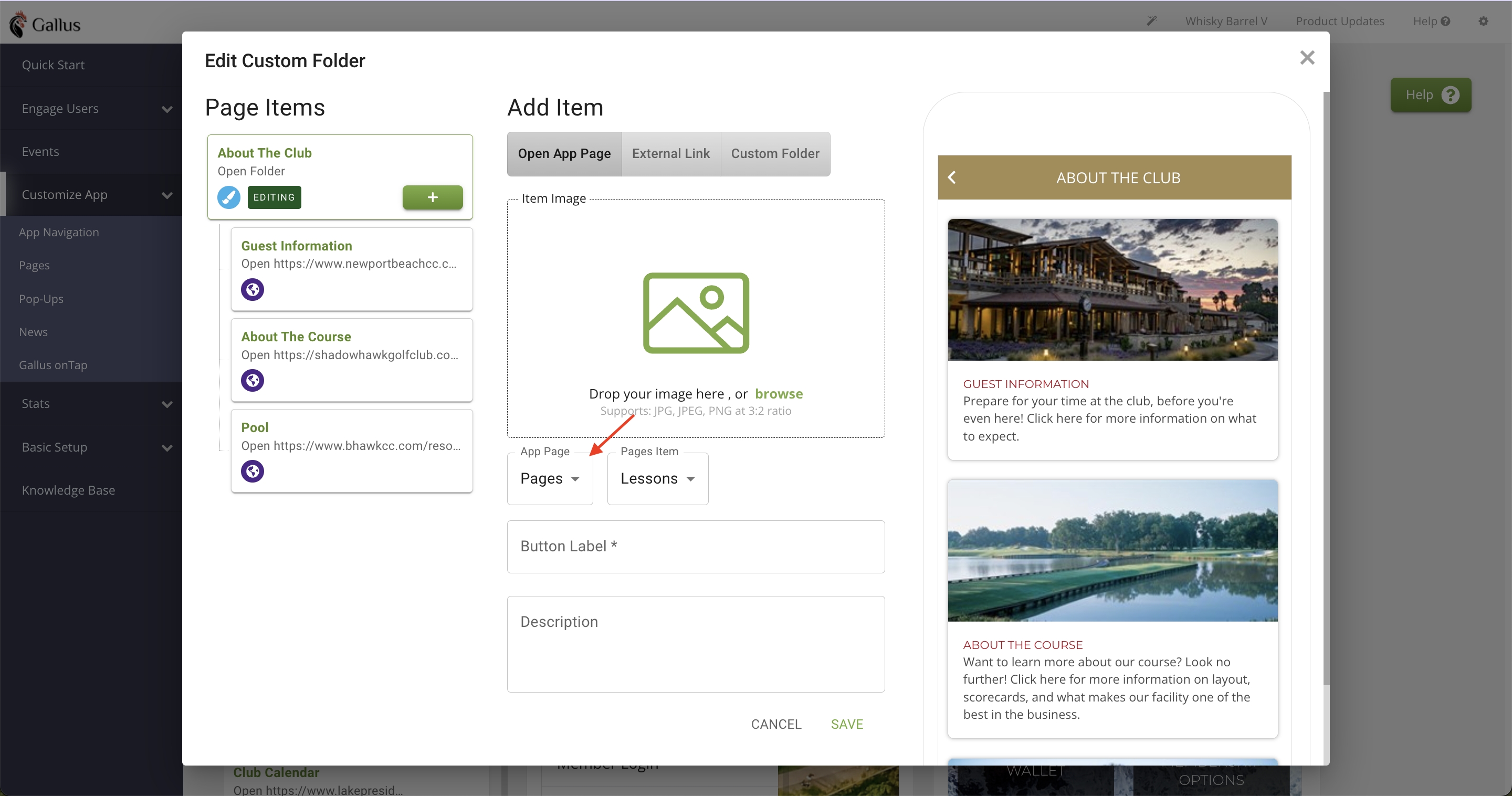The image size is (1512, 796).
Task: Click the green plus button on About The Club
Action: click(433, 197)
